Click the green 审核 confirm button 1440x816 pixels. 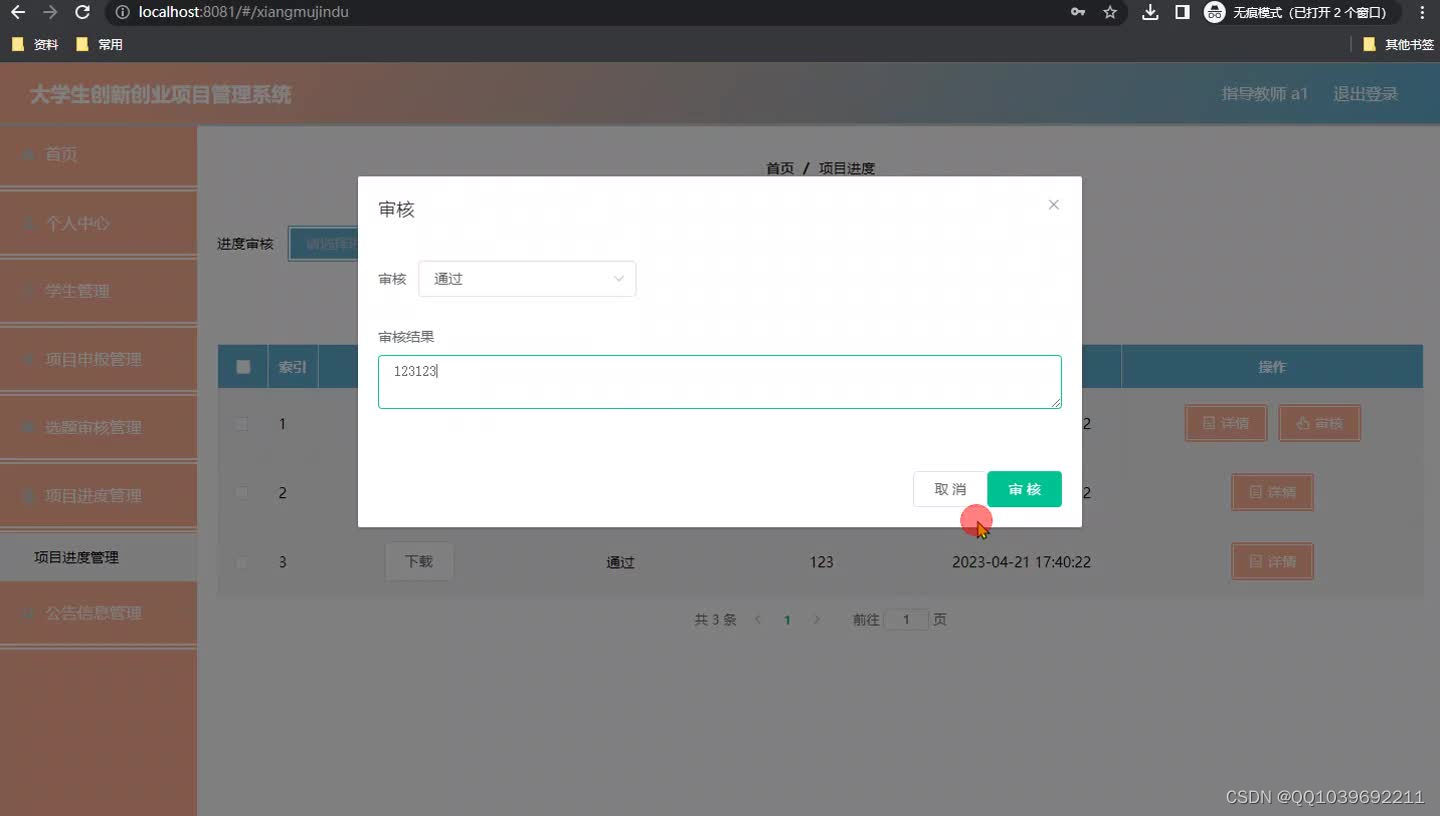[x=1023, y=489]
